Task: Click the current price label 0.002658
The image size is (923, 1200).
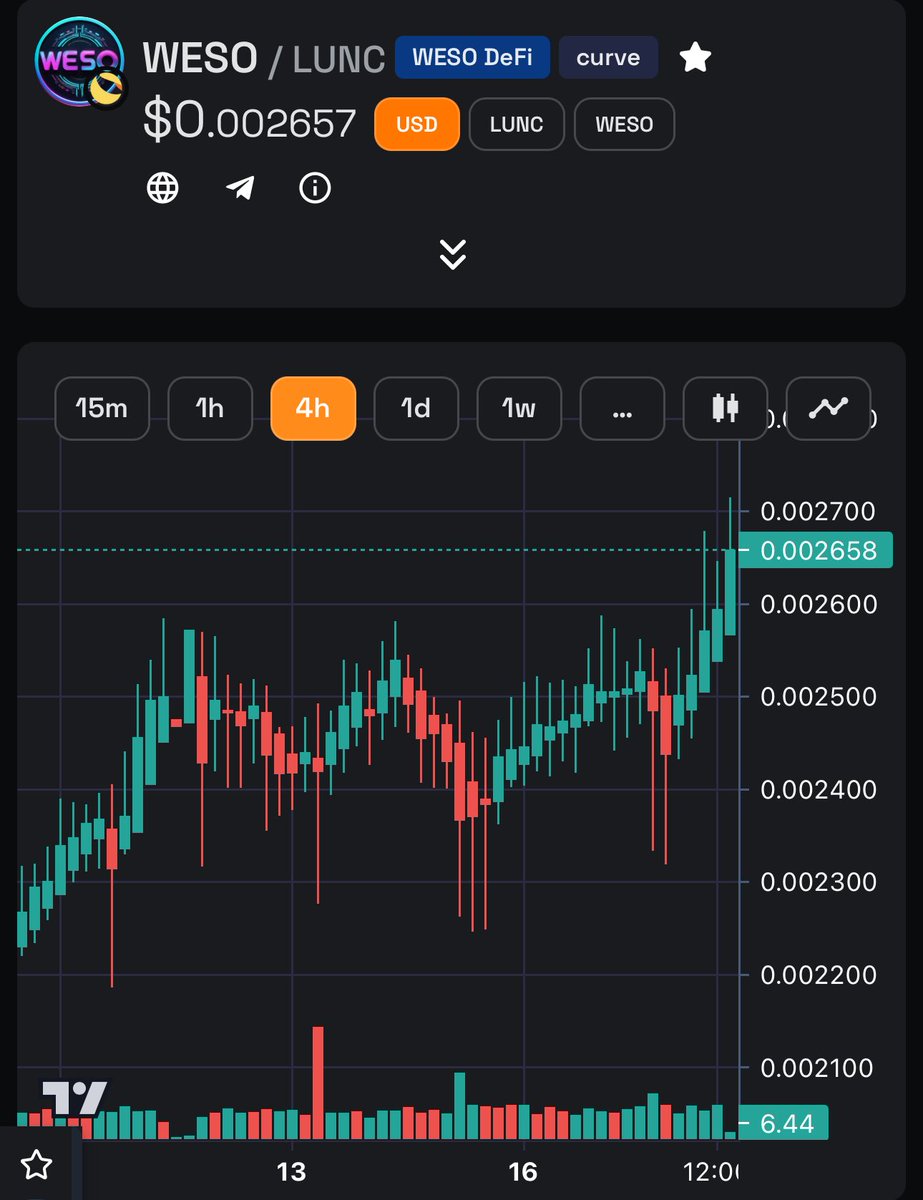Action: (815, 550)
